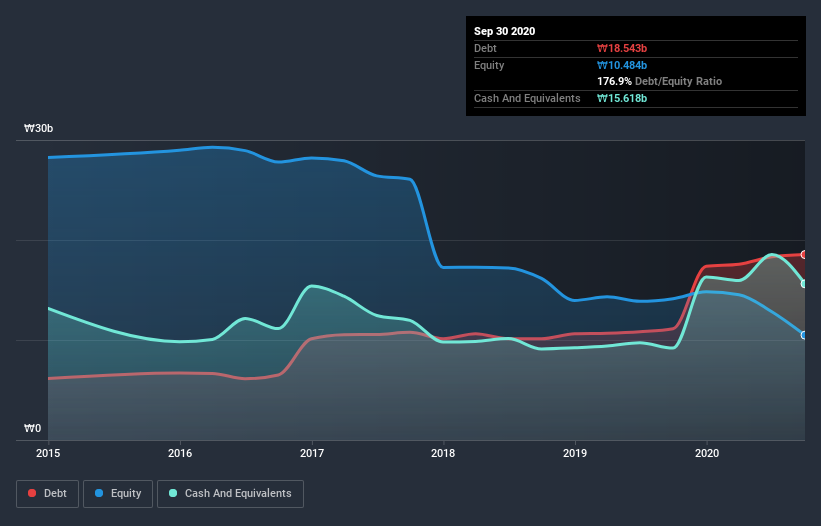Click the 2019 x-axis label
The height and width of the screenshot is (526, 821).
tap(575, 453)
